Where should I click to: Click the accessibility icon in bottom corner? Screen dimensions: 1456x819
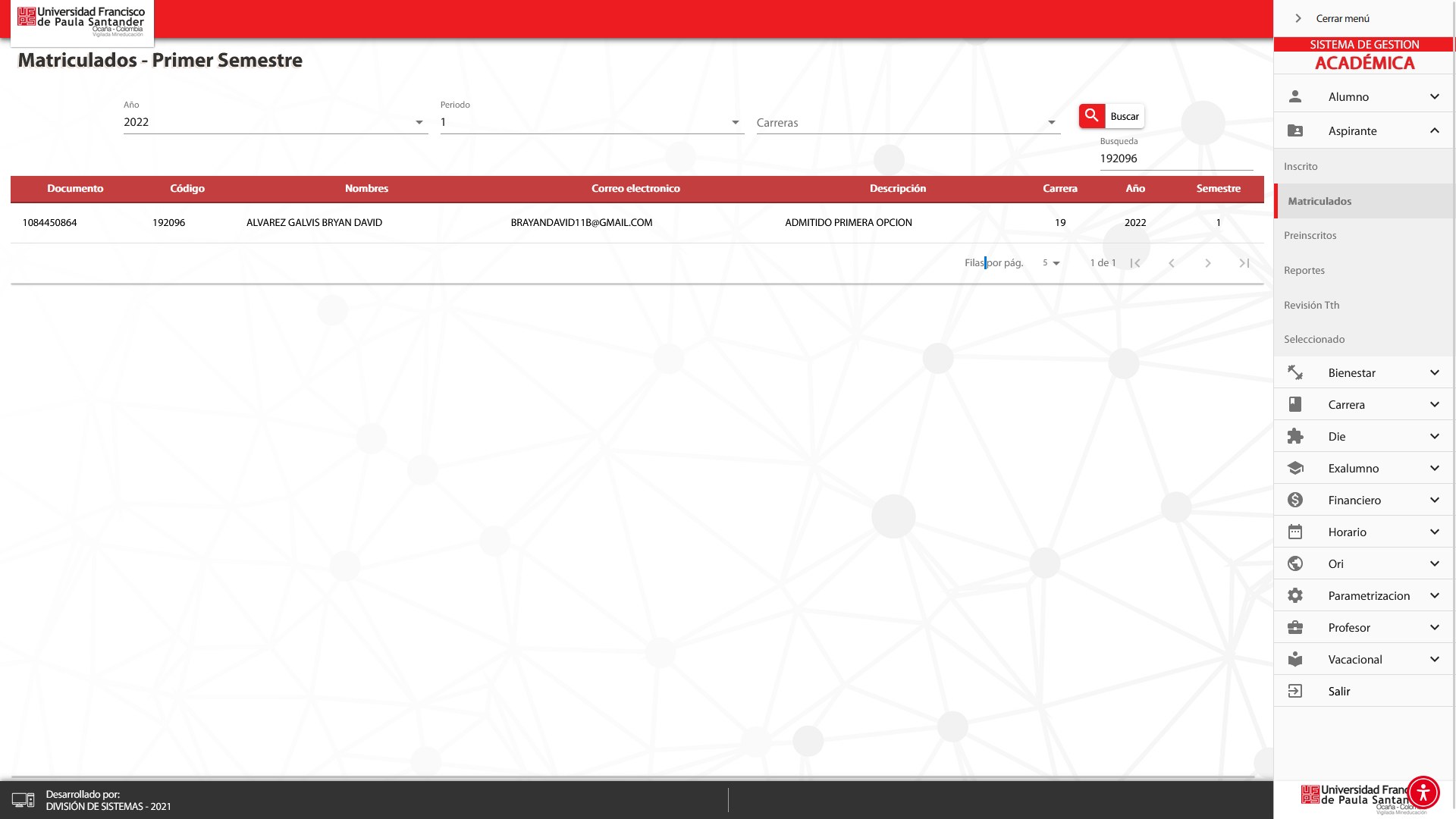pyautogui.click(x=1423, y=792)
